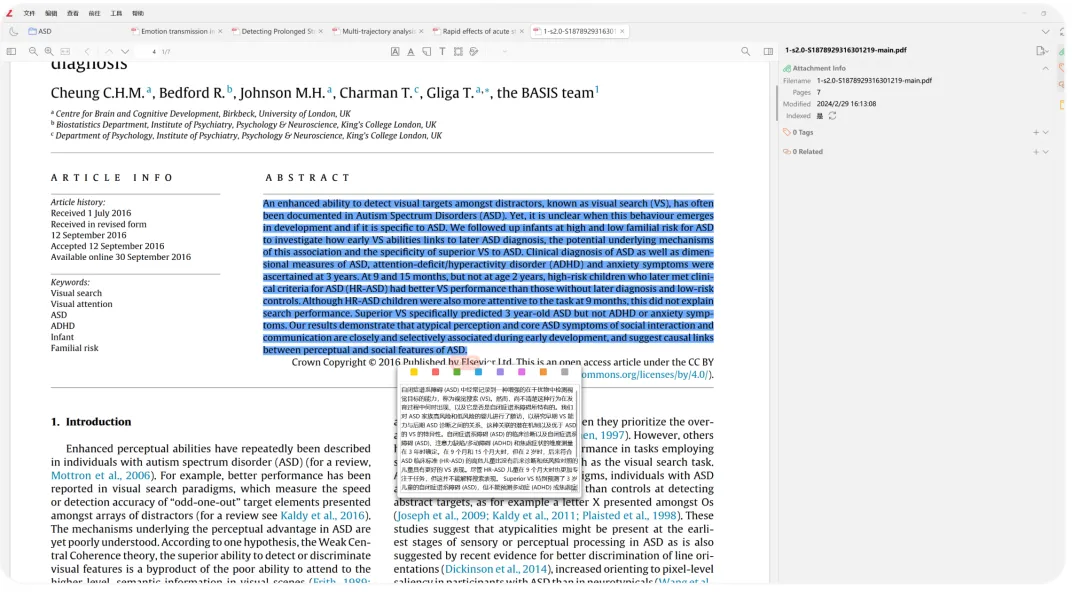Pick the blue highlight color

point(478,372)
